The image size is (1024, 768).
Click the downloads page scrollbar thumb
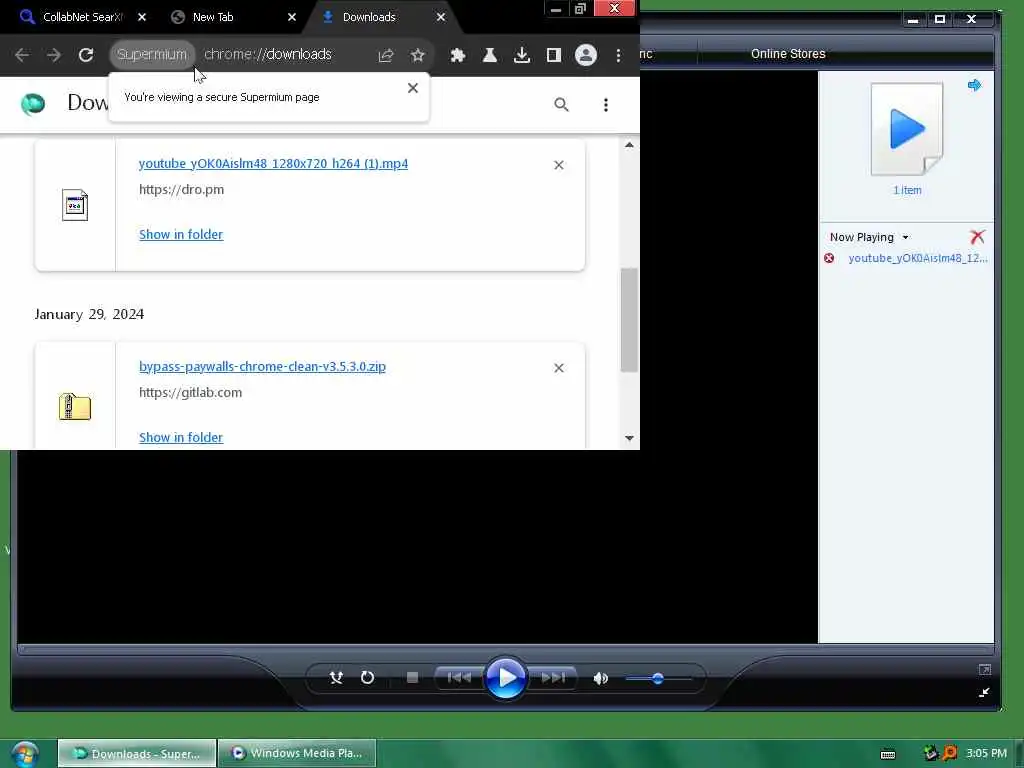tap(629, 320)
